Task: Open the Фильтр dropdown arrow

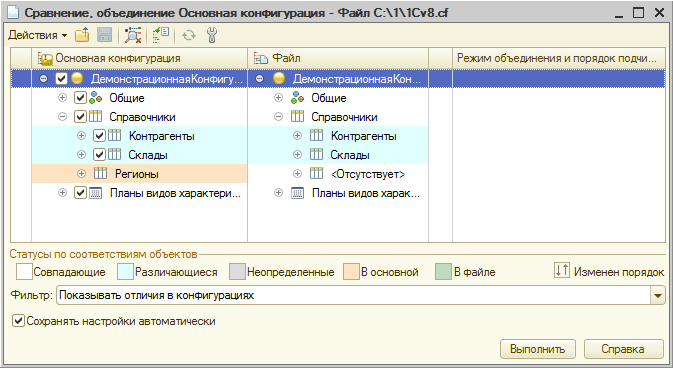Action: tap(658, 295)
